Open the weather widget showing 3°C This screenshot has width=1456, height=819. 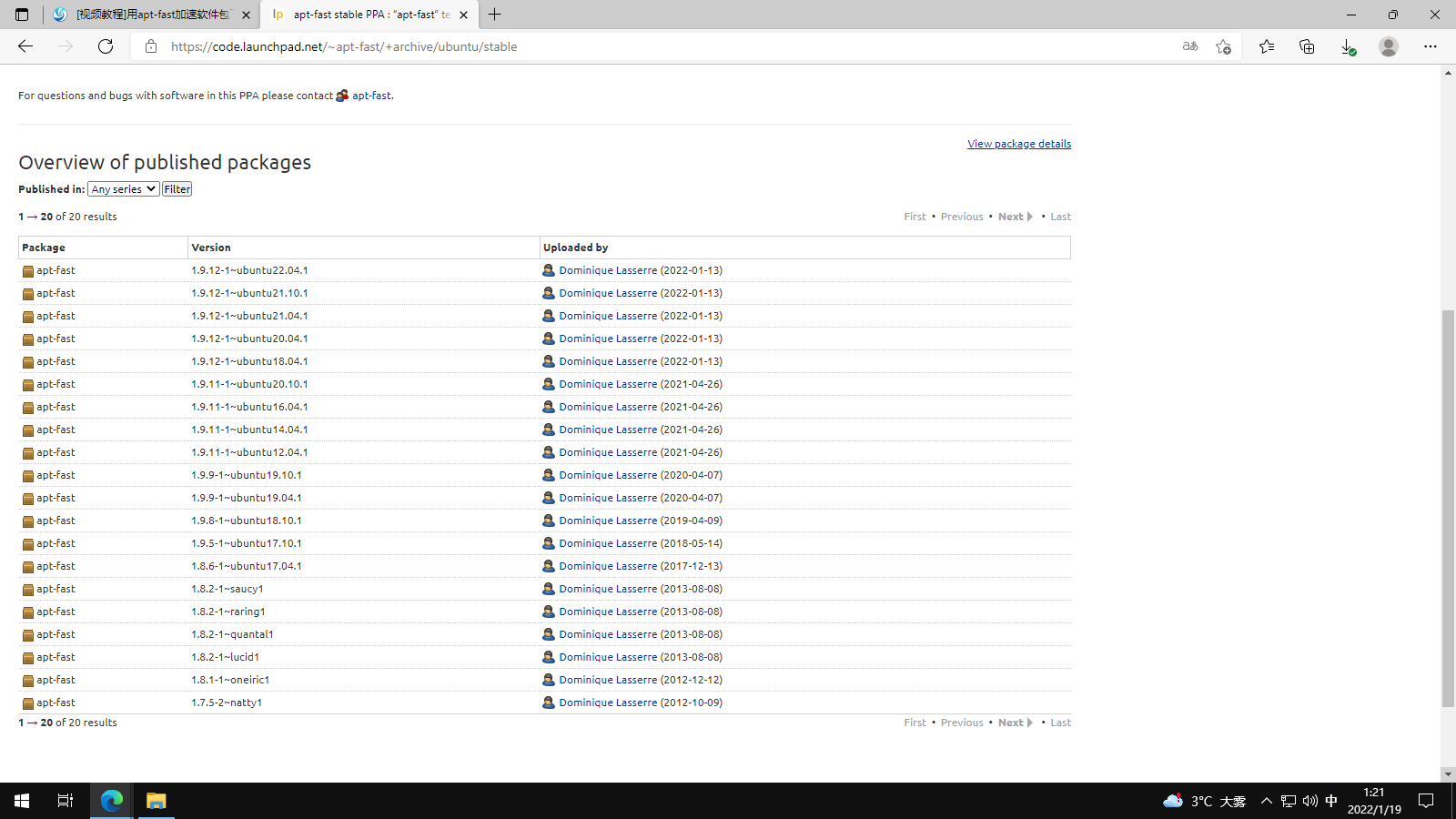point(1204,801)
